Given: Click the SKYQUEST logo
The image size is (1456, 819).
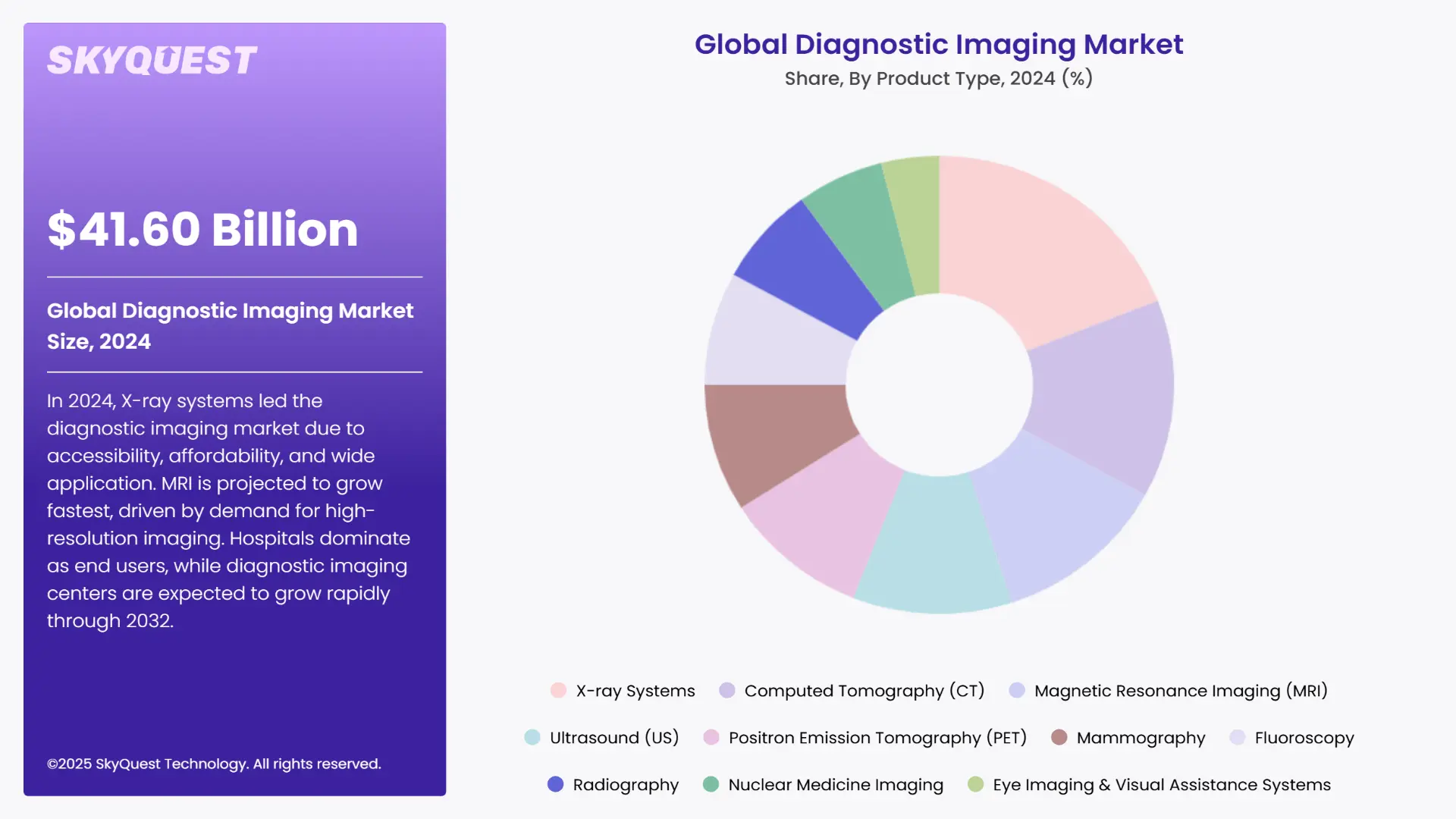Looking at the screenshot, I should point(151,59).
